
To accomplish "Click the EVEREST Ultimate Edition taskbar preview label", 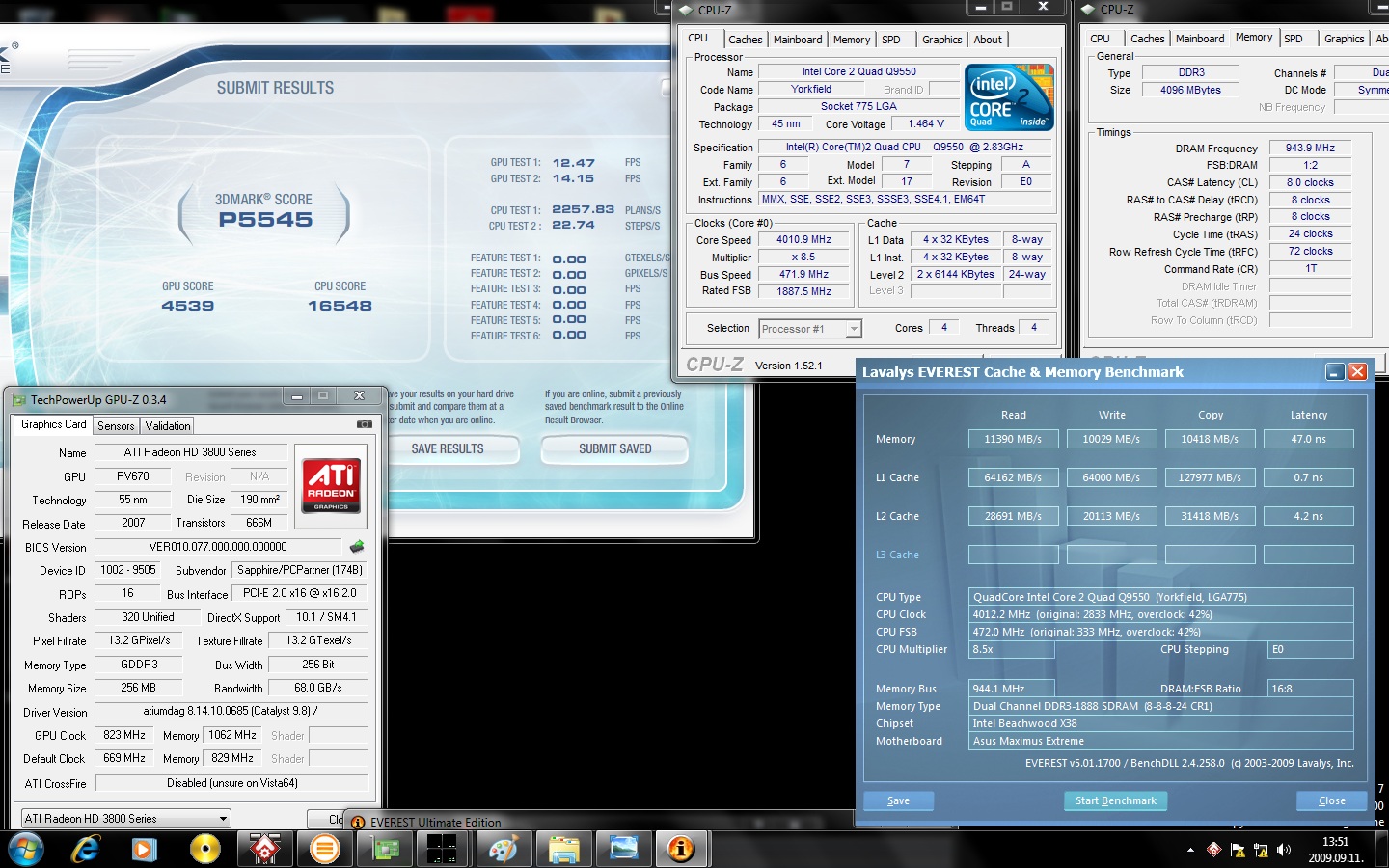I will [435, 823].
